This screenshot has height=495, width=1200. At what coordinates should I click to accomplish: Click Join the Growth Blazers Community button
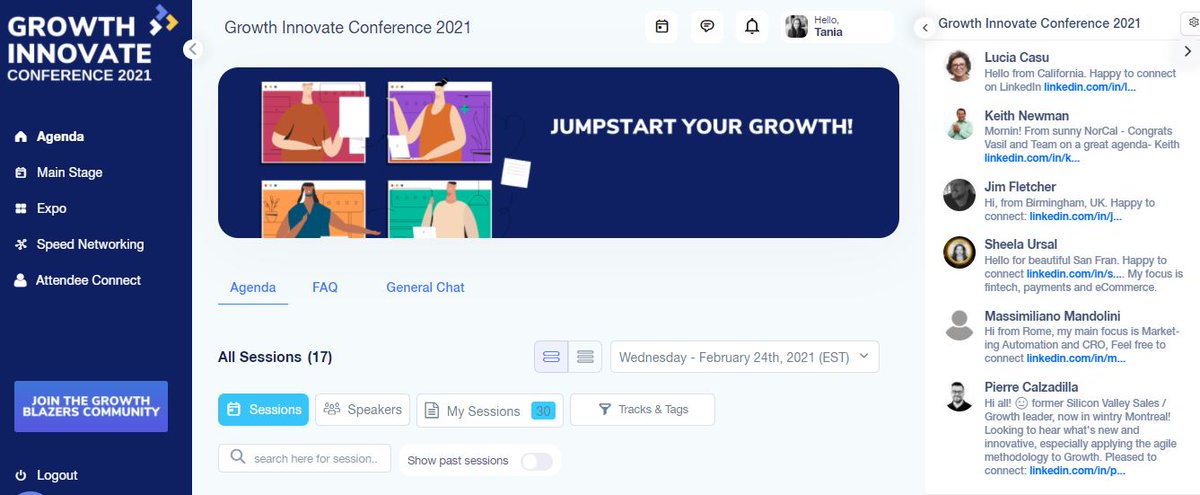point(90,406)
